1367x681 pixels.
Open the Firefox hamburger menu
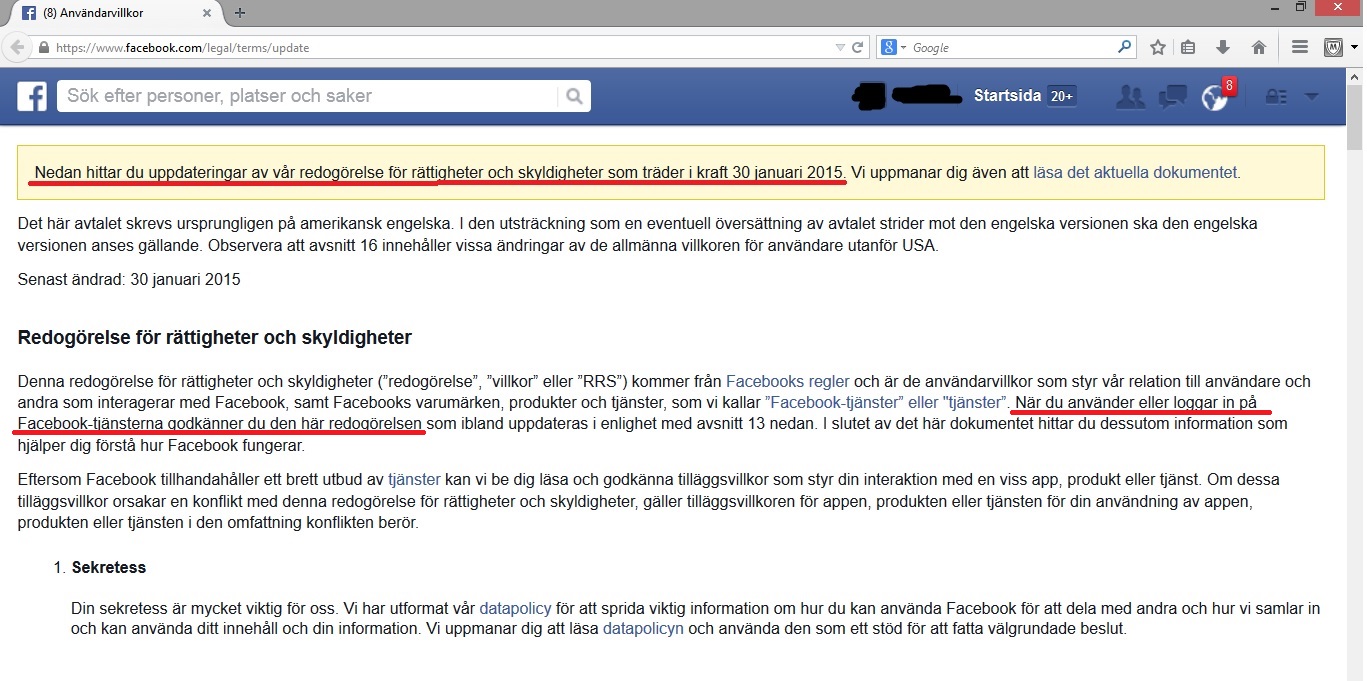coord(1300,47)
